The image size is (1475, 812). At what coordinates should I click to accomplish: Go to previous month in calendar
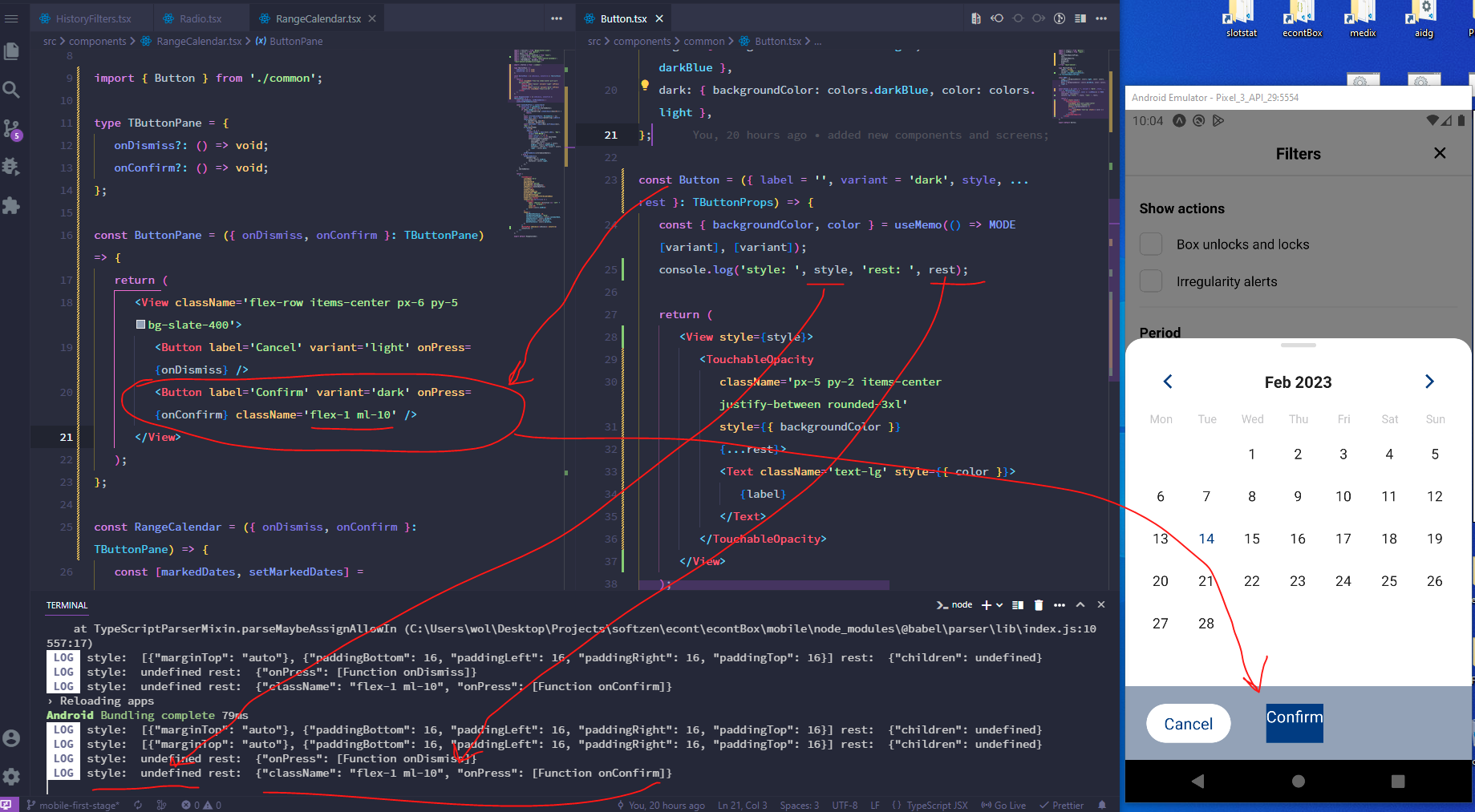(1168, 382)
